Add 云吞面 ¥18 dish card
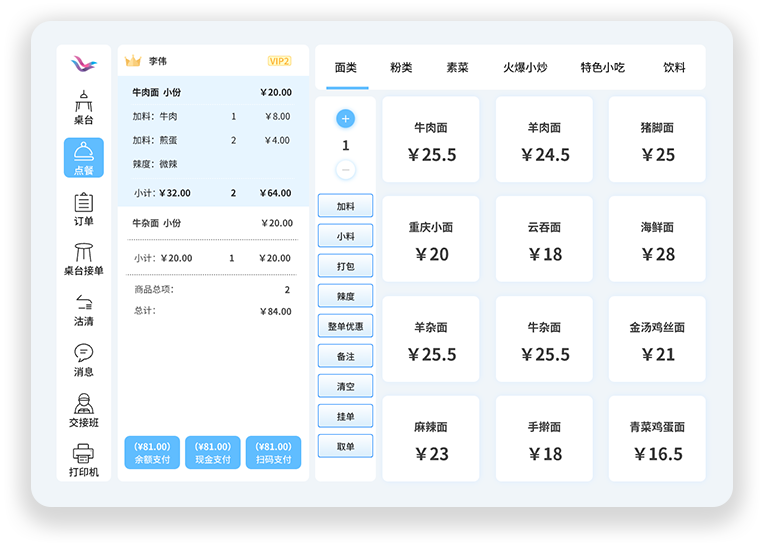 (544, 239)
